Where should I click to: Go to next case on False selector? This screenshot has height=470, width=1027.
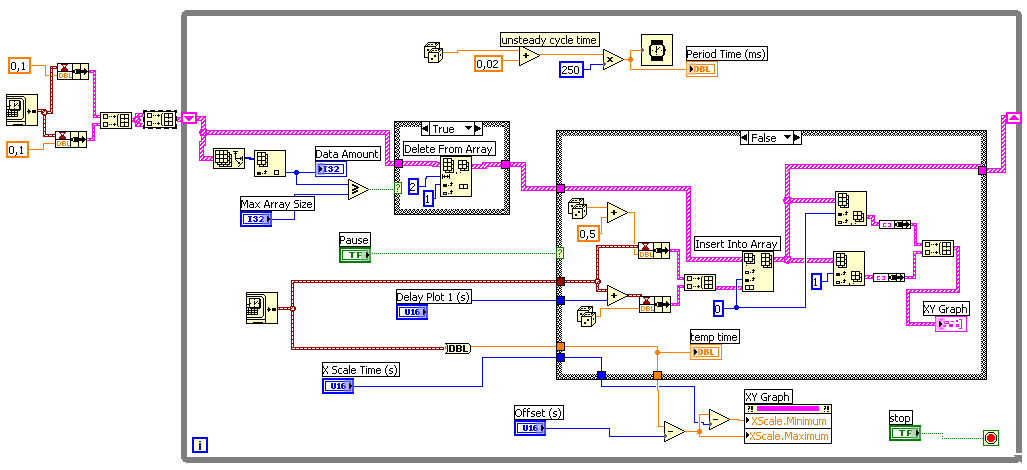point(797,138)
